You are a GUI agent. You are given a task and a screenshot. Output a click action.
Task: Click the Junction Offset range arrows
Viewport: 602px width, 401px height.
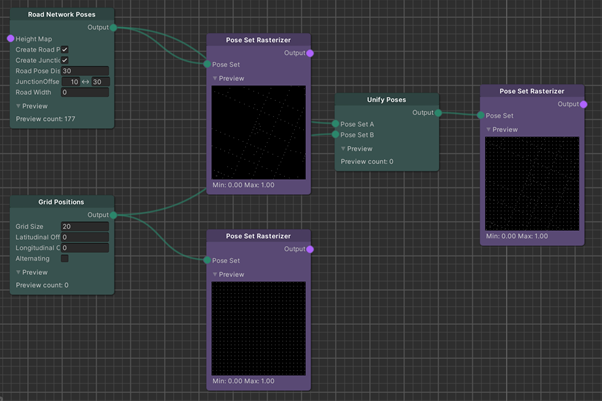(86, 82)
